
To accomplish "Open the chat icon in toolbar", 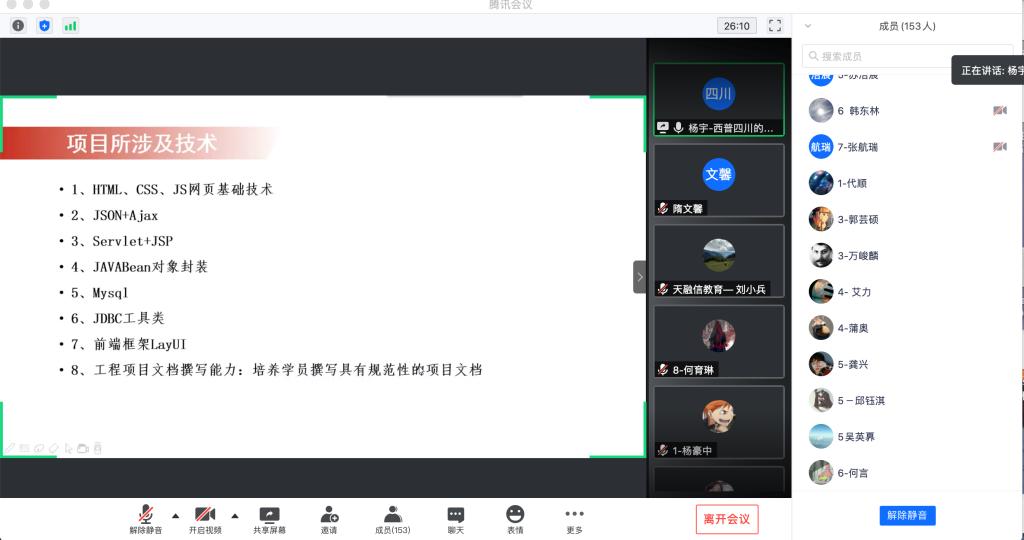I will tap(455, 514).
